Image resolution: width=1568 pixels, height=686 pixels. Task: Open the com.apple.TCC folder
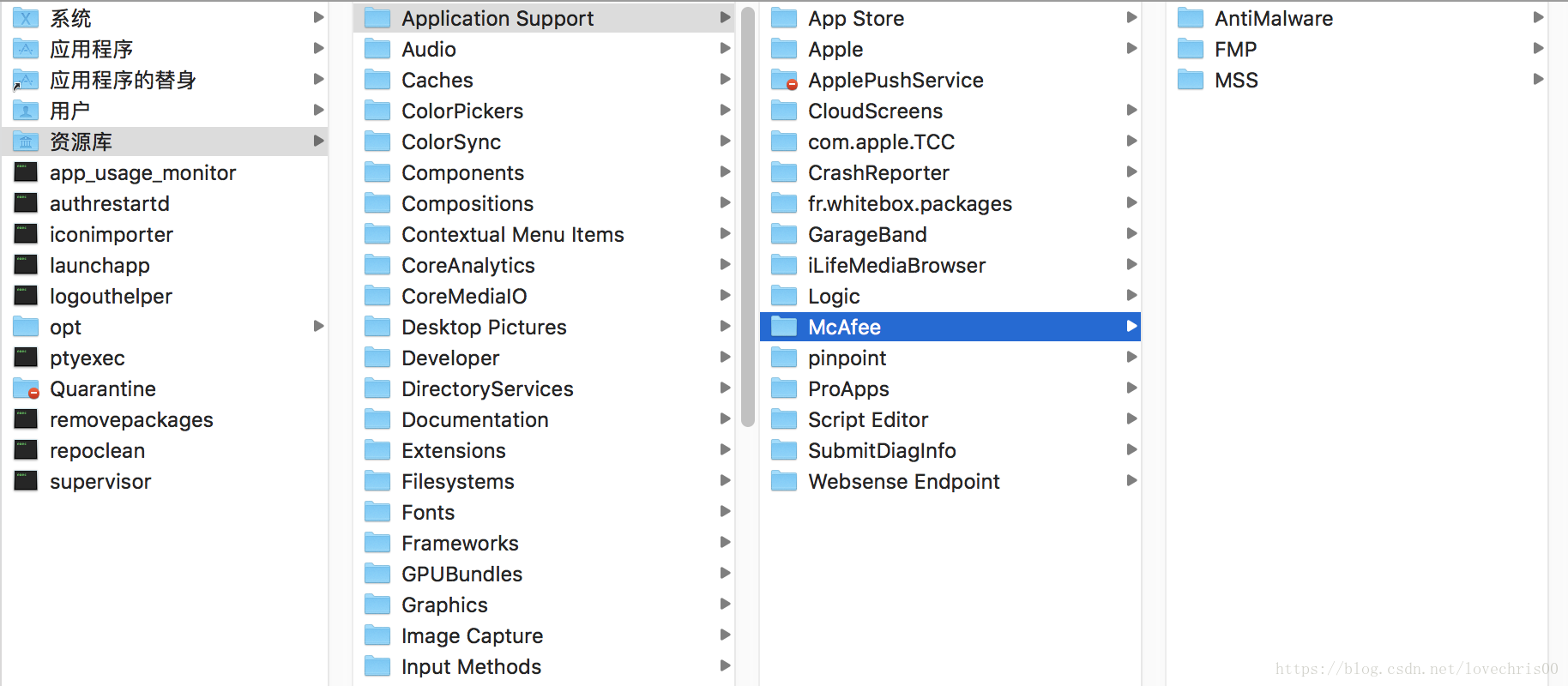click(950, 141)
